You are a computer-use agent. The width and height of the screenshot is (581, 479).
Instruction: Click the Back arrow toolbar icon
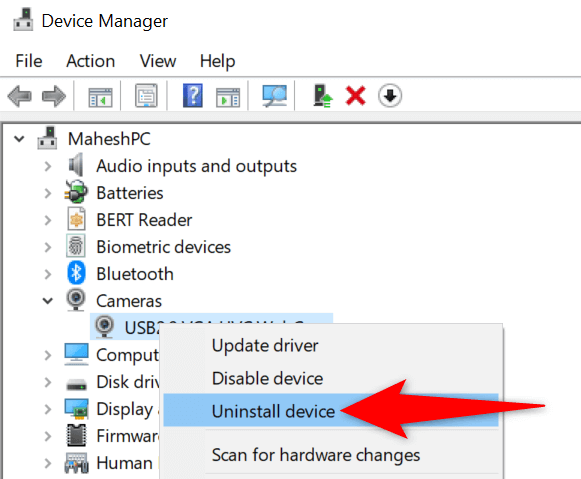[x=19, y=96]
